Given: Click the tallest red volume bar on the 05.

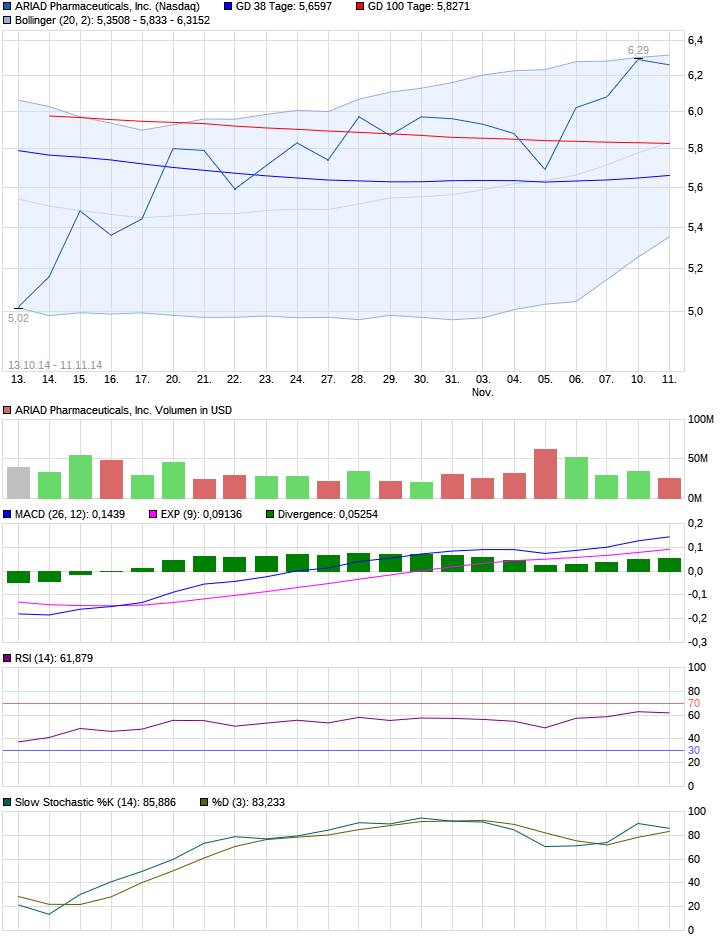Looking at the screenshot, I should click(x=546, y=474).
